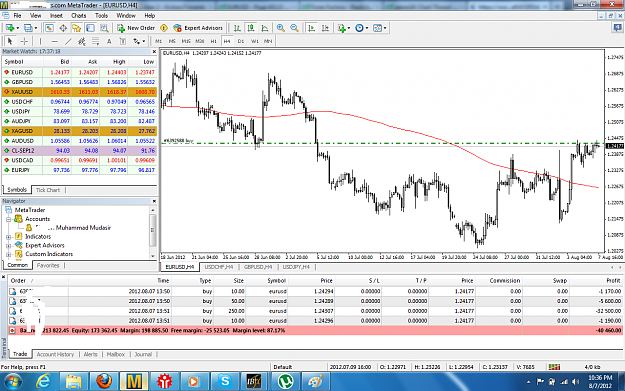Close the Navigator panel

coord(154,201)
